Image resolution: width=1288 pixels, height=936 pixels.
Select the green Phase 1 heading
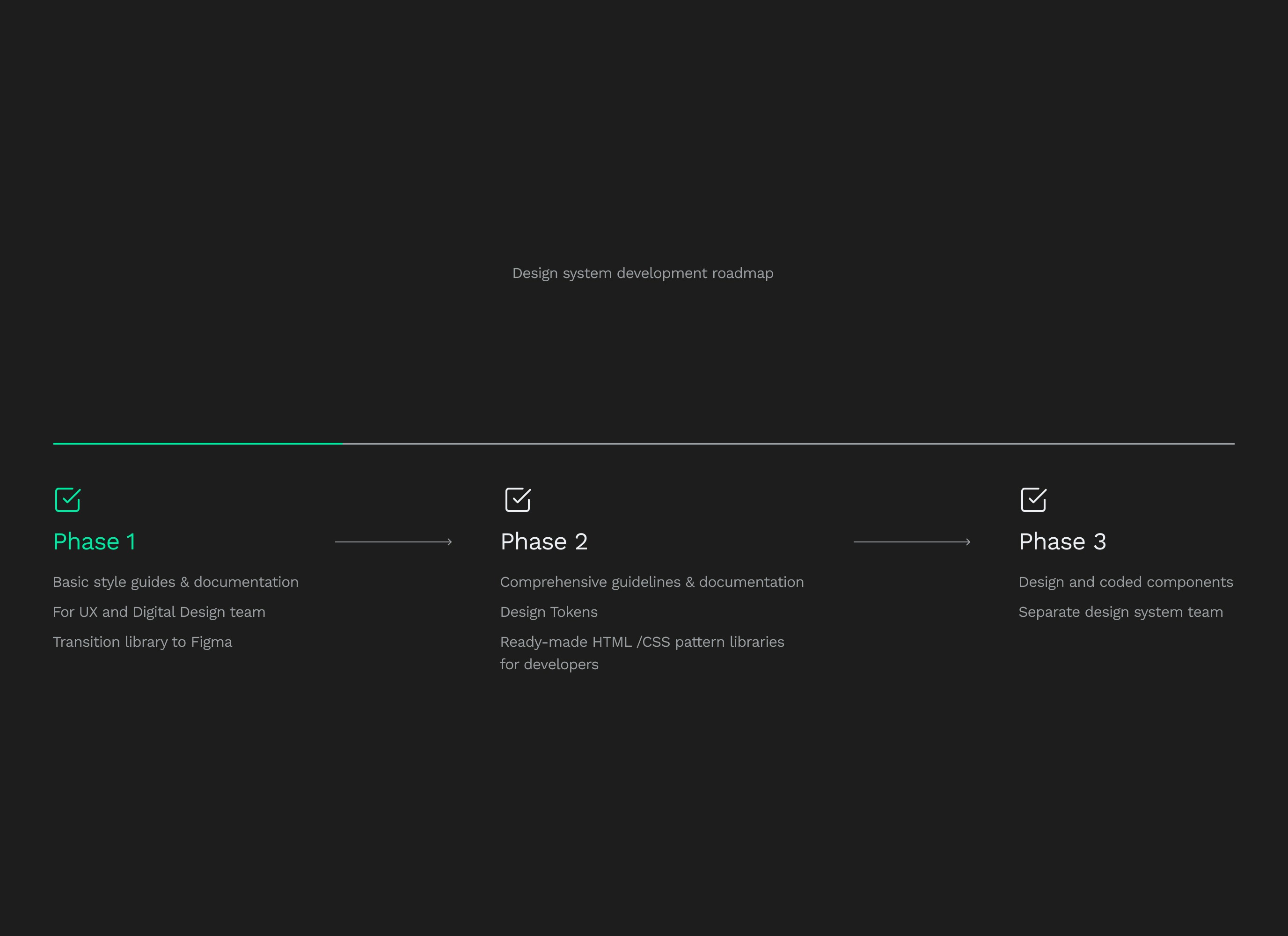[x=94, y=542]
